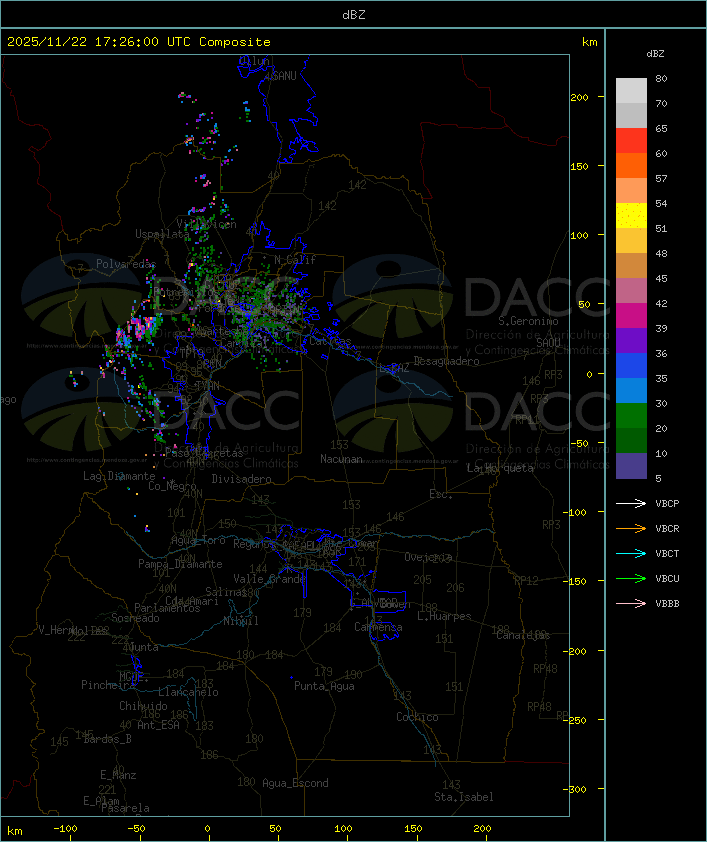
Task: Click the pink VBBB arrow icon
Action: tap(631, 604)
